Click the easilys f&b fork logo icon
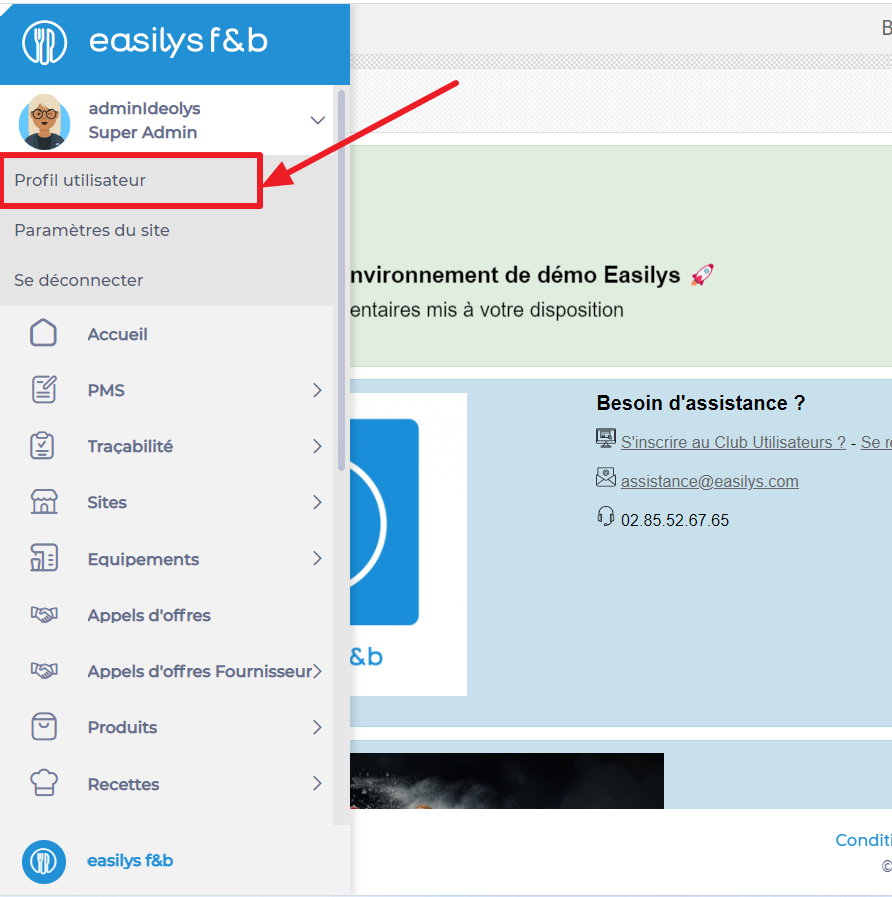 pyautogui.click(x=44, y=42)
